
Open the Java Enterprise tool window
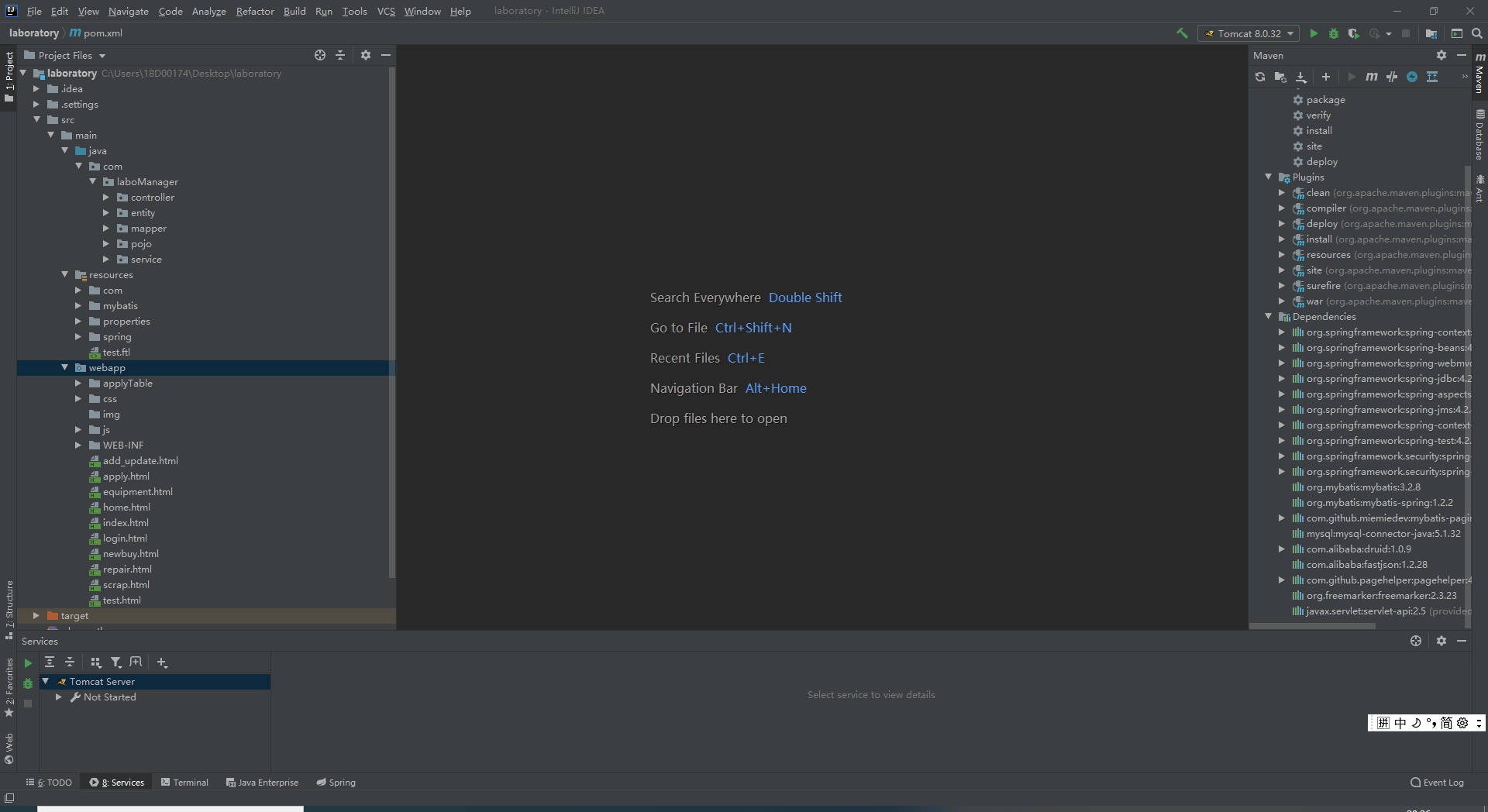(262, 783)
